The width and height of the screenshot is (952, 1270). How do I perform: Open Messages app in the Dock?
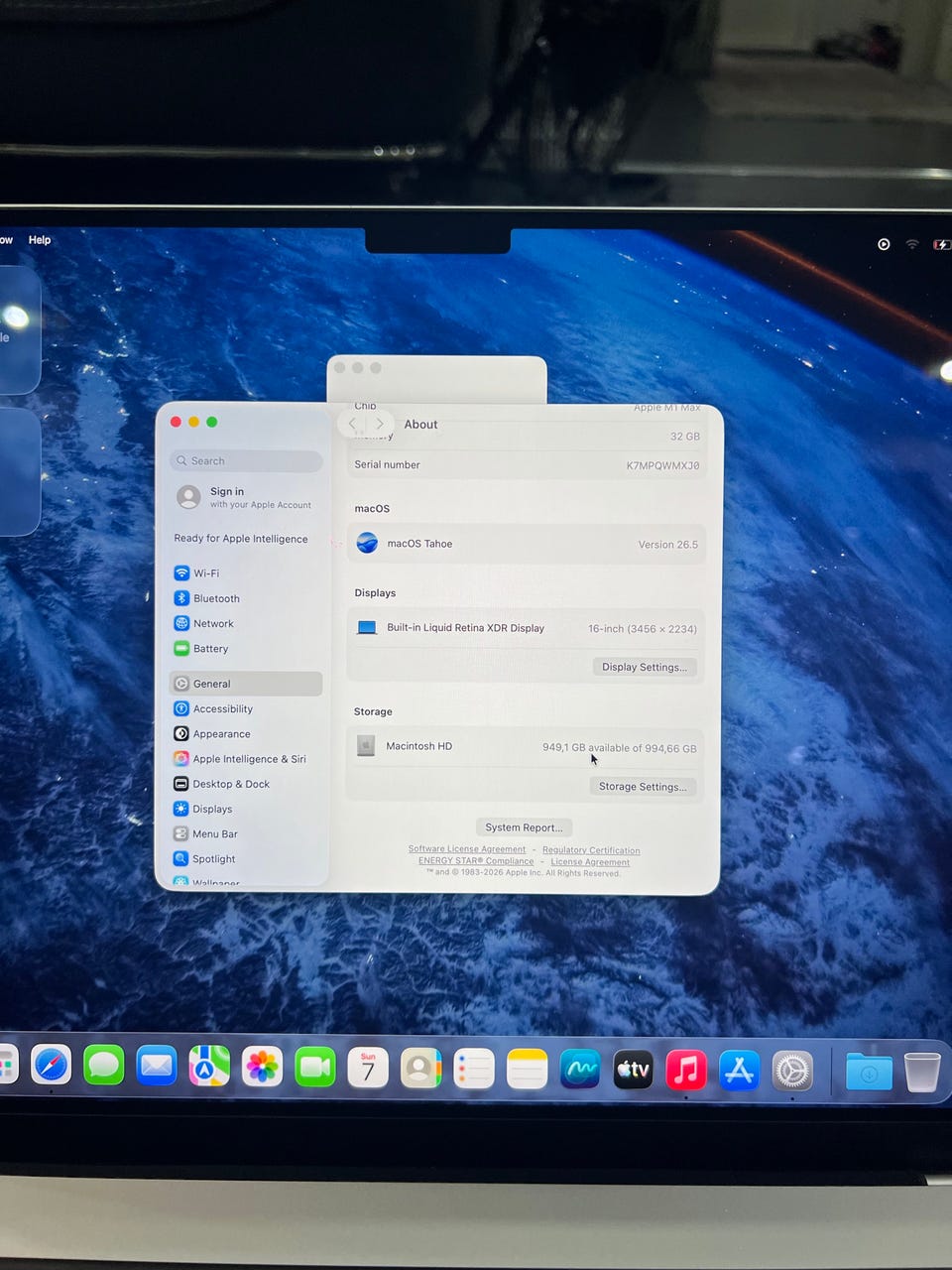104,1067
